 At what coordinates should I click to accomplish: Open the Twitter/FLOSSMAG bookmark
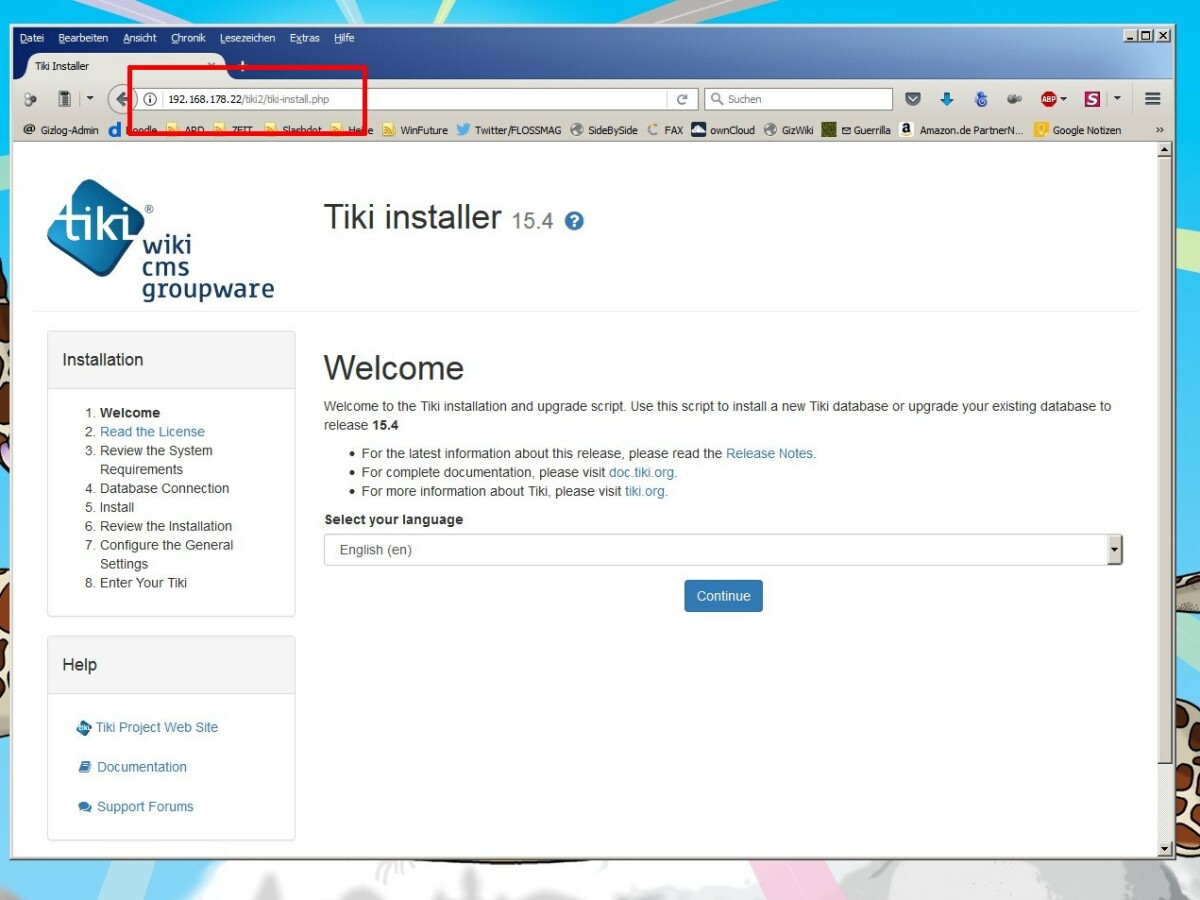pyautogui.click(x=509, y=130)
